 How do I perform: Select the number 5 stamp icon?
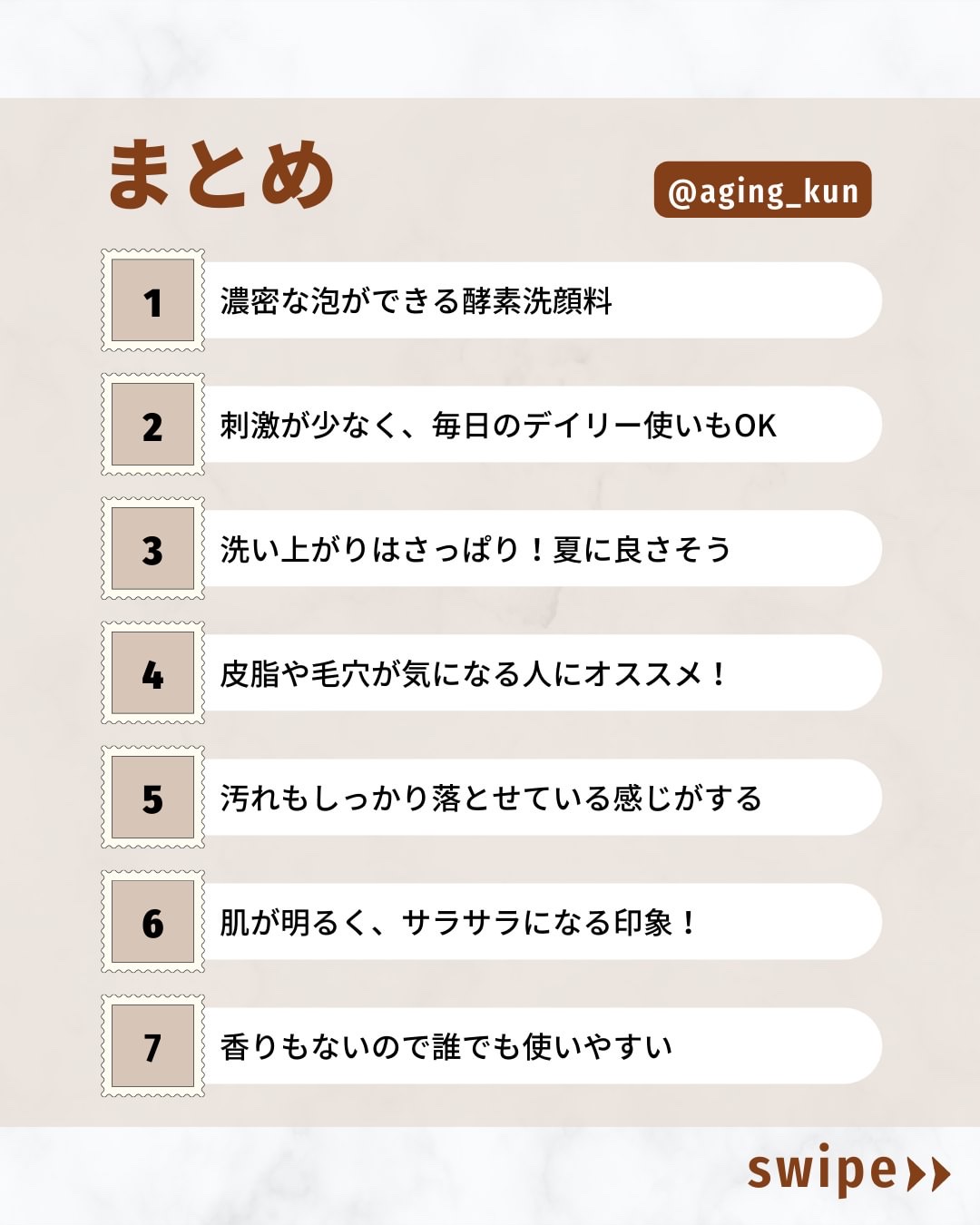point(152,798)
